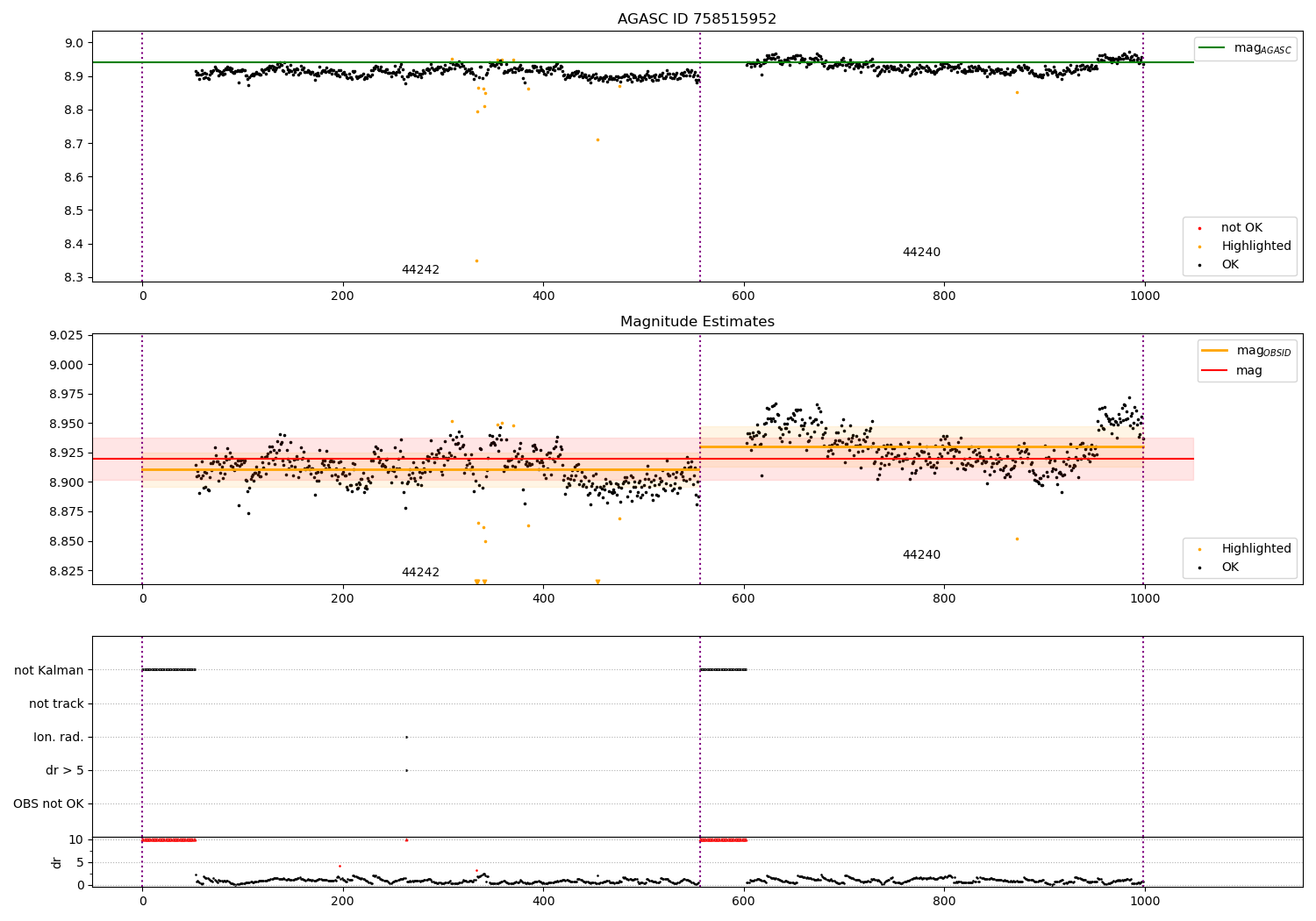This screenshot has height=921, width=1316.
Task: Click the orange outlier point near 8.35 in top plot
Action: pos(476,261)
